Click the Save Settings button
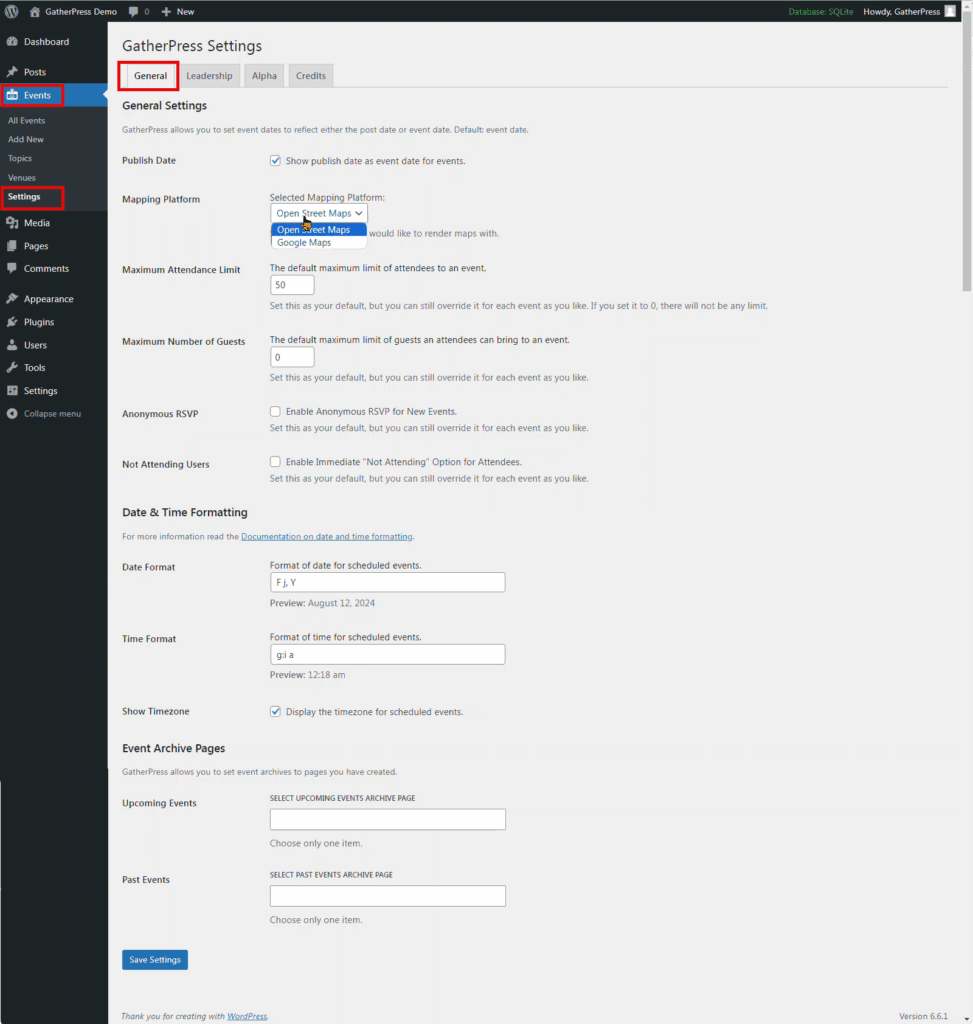The width and height of the screenshot is (973, 1024). tap(155, 960)
